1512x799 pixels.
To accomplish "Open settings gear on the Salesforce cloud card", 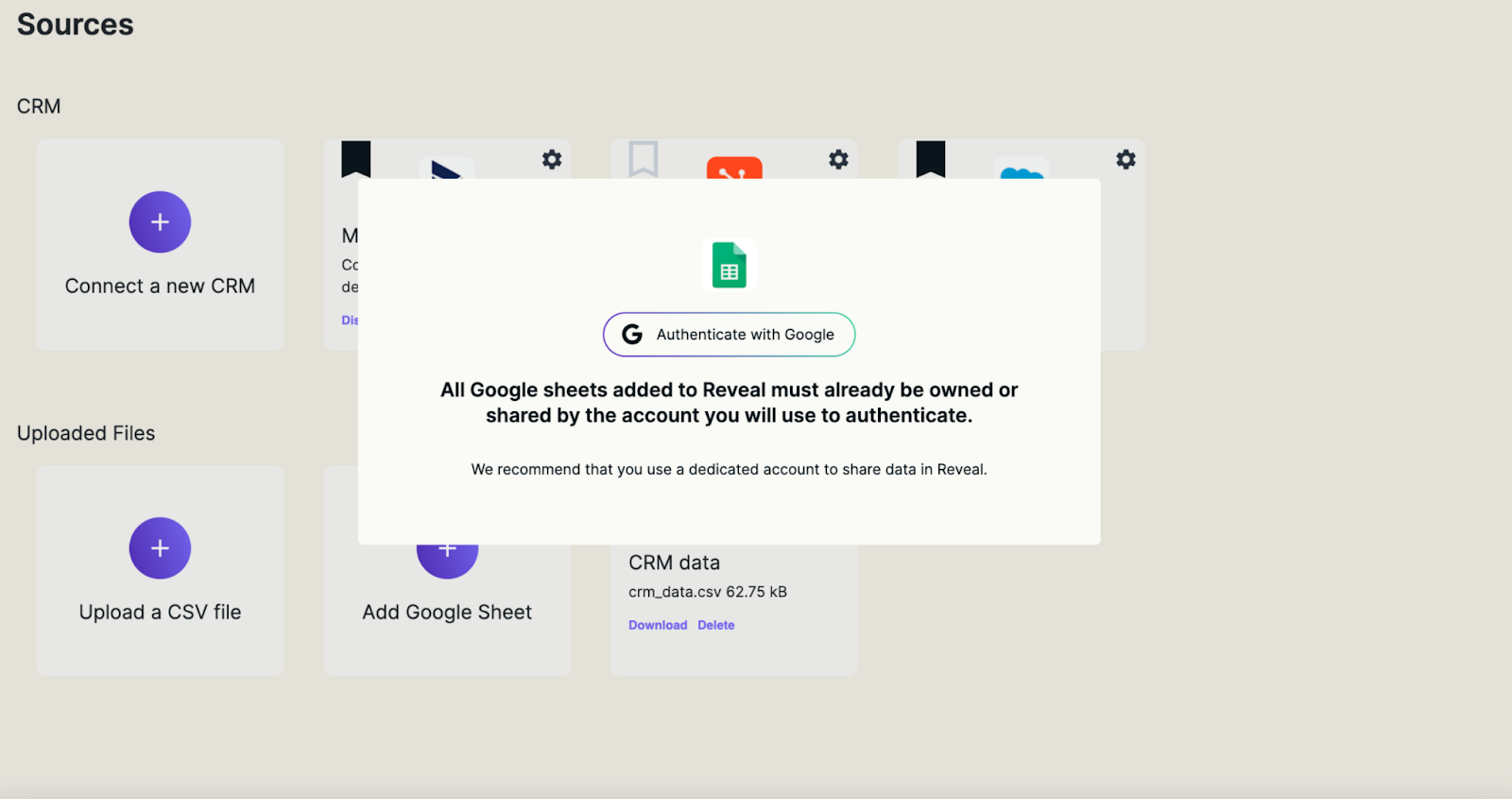I will [1125, 159].
